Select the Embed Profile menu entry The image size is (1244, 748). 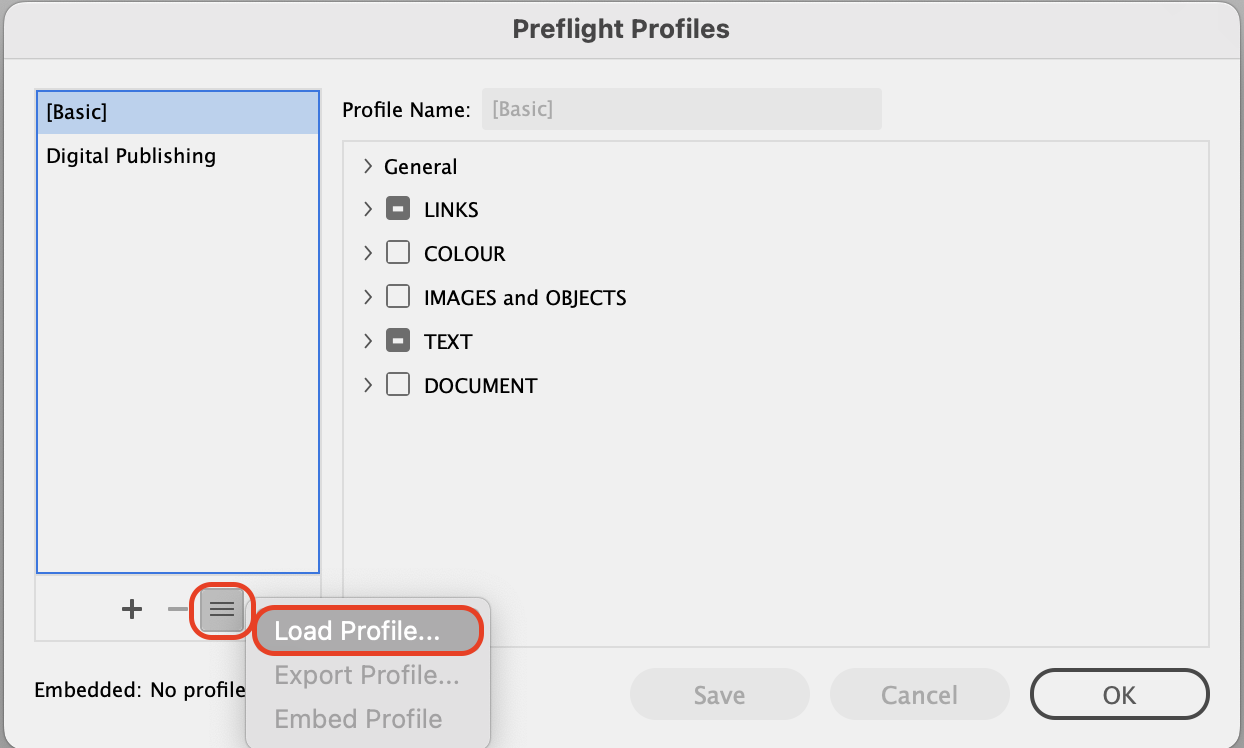[x=358, y=719]
